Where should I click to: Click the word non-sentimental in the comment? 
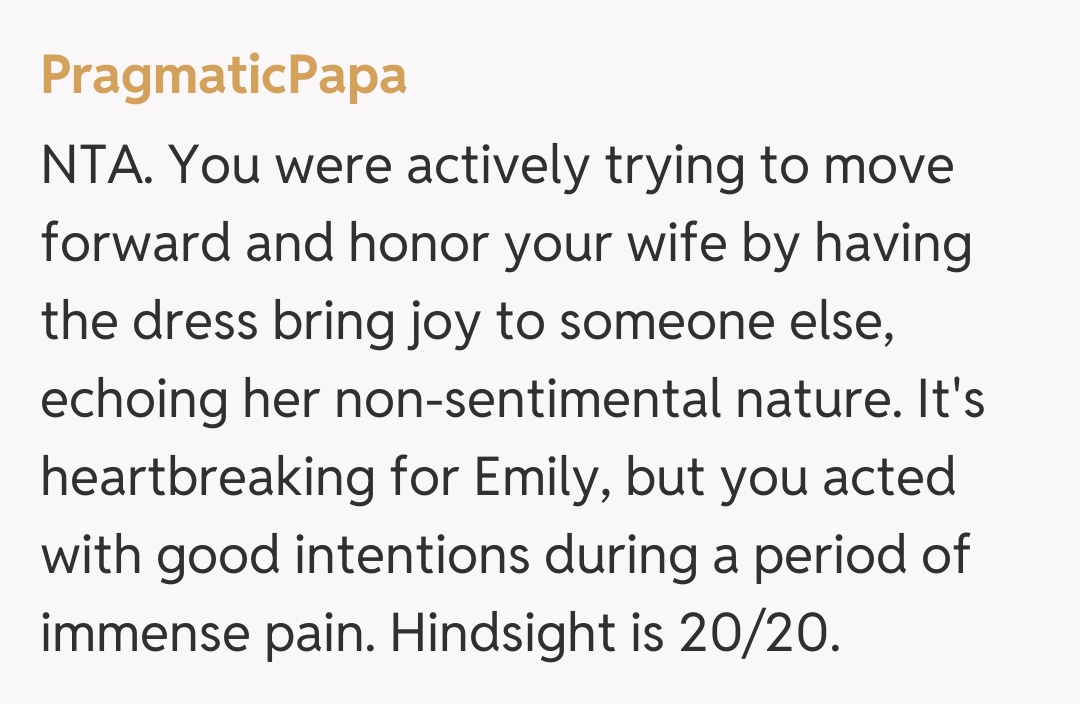(x=526, y=400)
